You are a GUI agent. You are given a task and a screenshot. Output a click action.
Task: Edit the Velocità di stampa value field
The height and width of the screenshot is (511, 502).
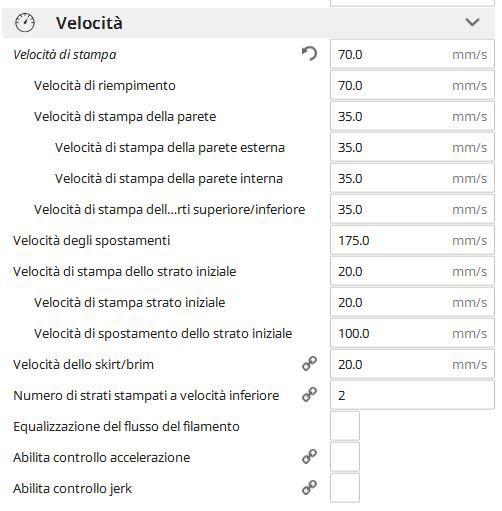pos(412,54)
